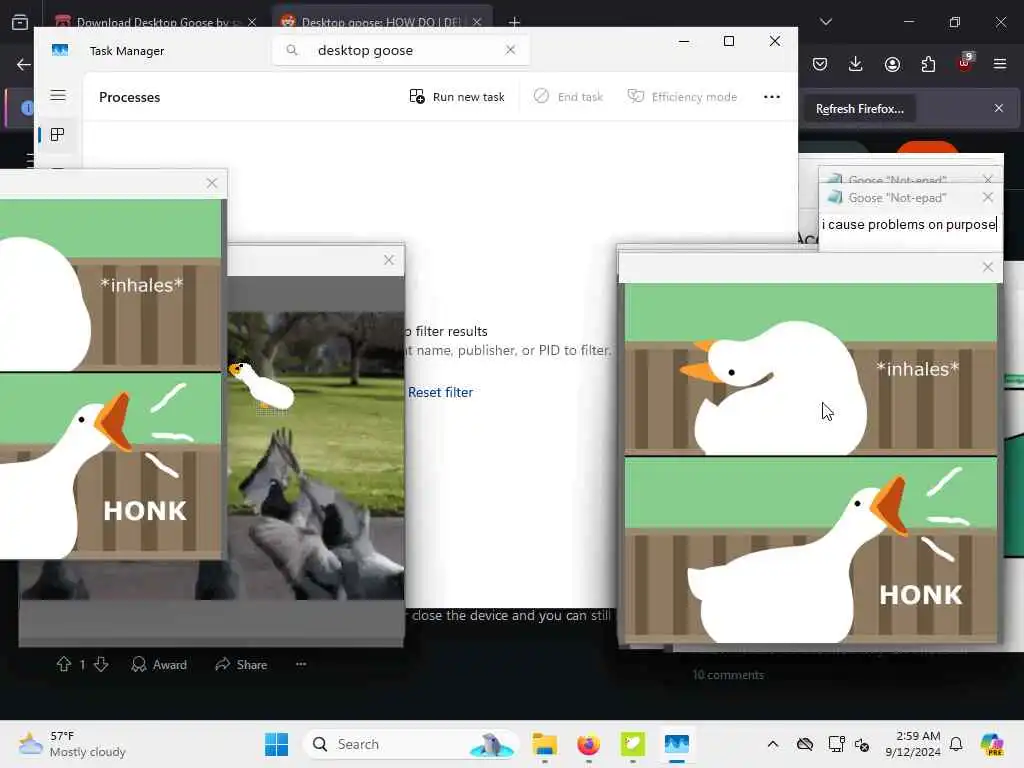Open the notification bell in taskbar

(x=956, y=744)
